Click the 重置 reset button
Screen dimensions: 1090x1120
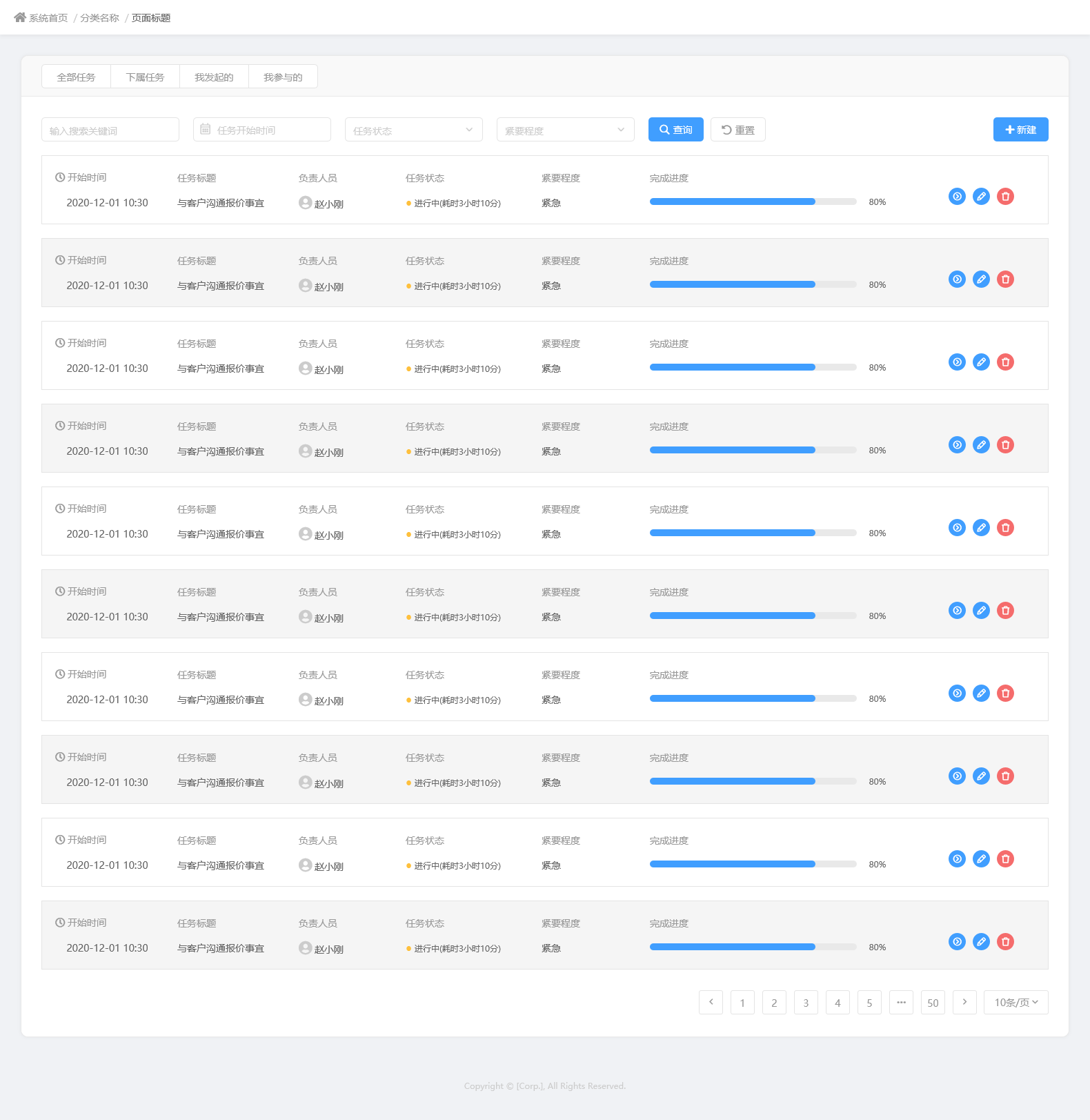coord(738,130)
